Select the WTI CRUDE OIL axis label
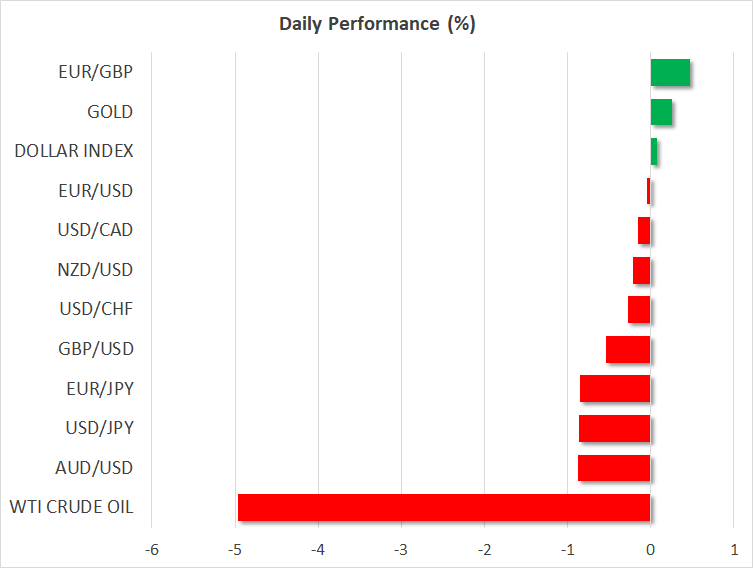753x568 pixels. (74, 507)
